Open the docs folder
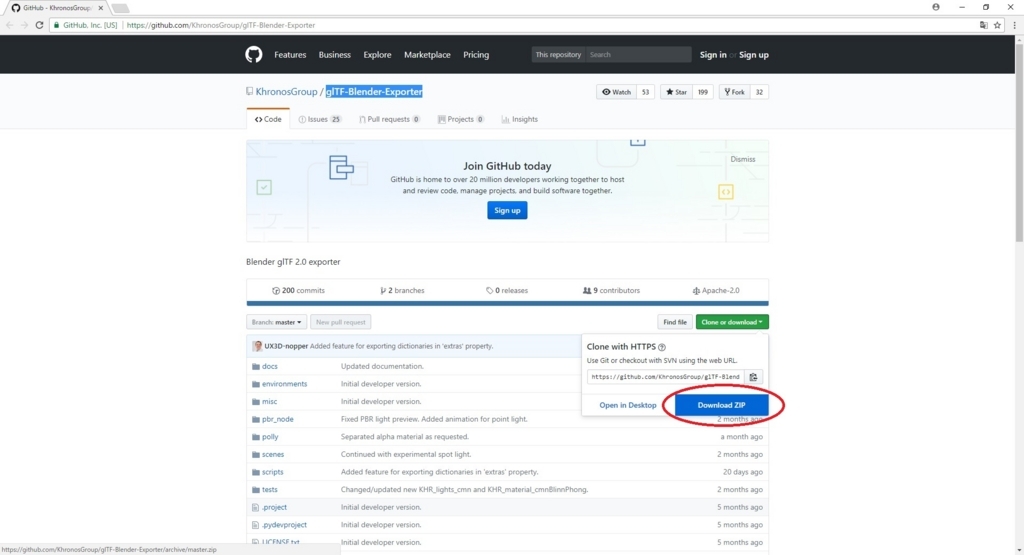Viewport: 1024px width, 555px height. [270, 366]
